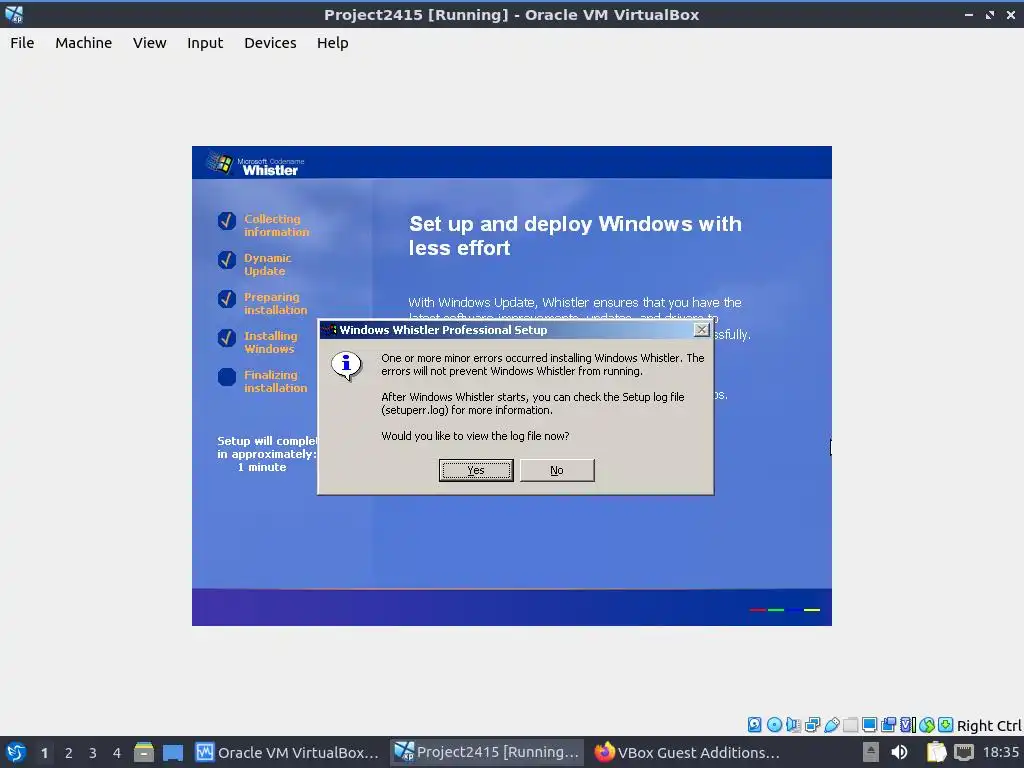Open the shared folders status icon
The width and height of the screenshot is (1024, 768).
(x=850, y=724)
